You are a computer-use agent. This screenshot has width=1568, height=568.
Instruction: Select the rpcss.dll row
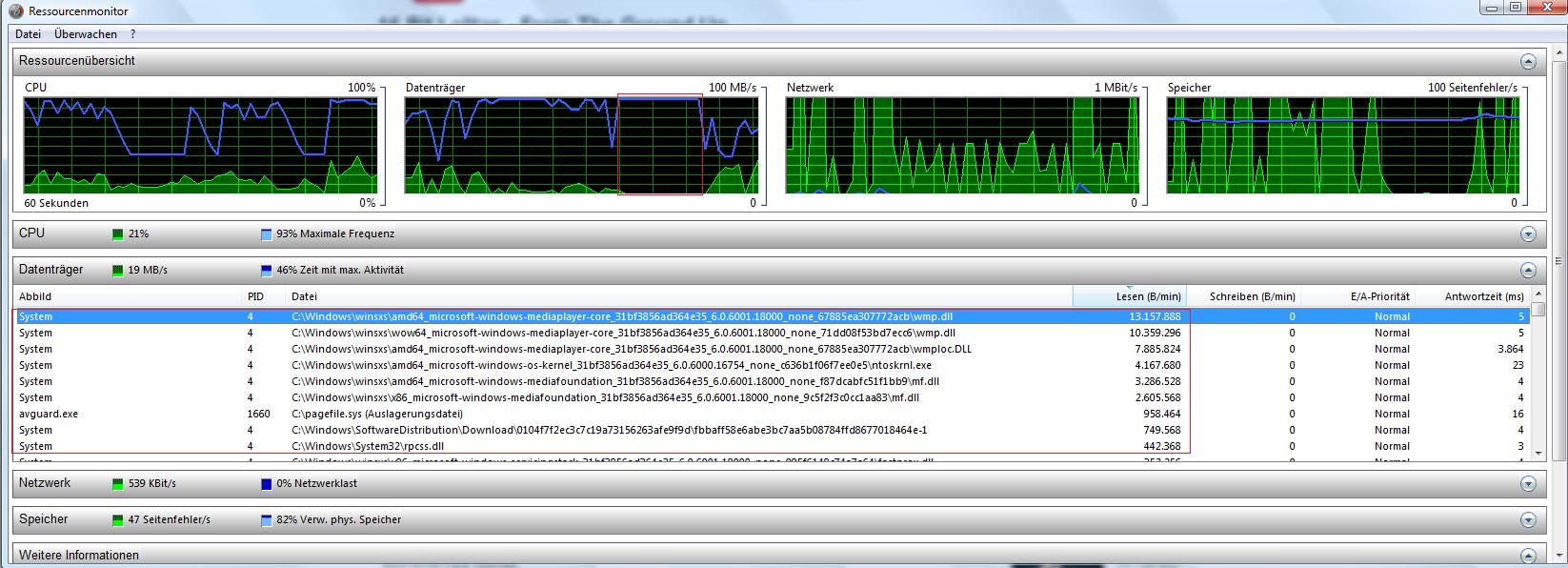772,446
